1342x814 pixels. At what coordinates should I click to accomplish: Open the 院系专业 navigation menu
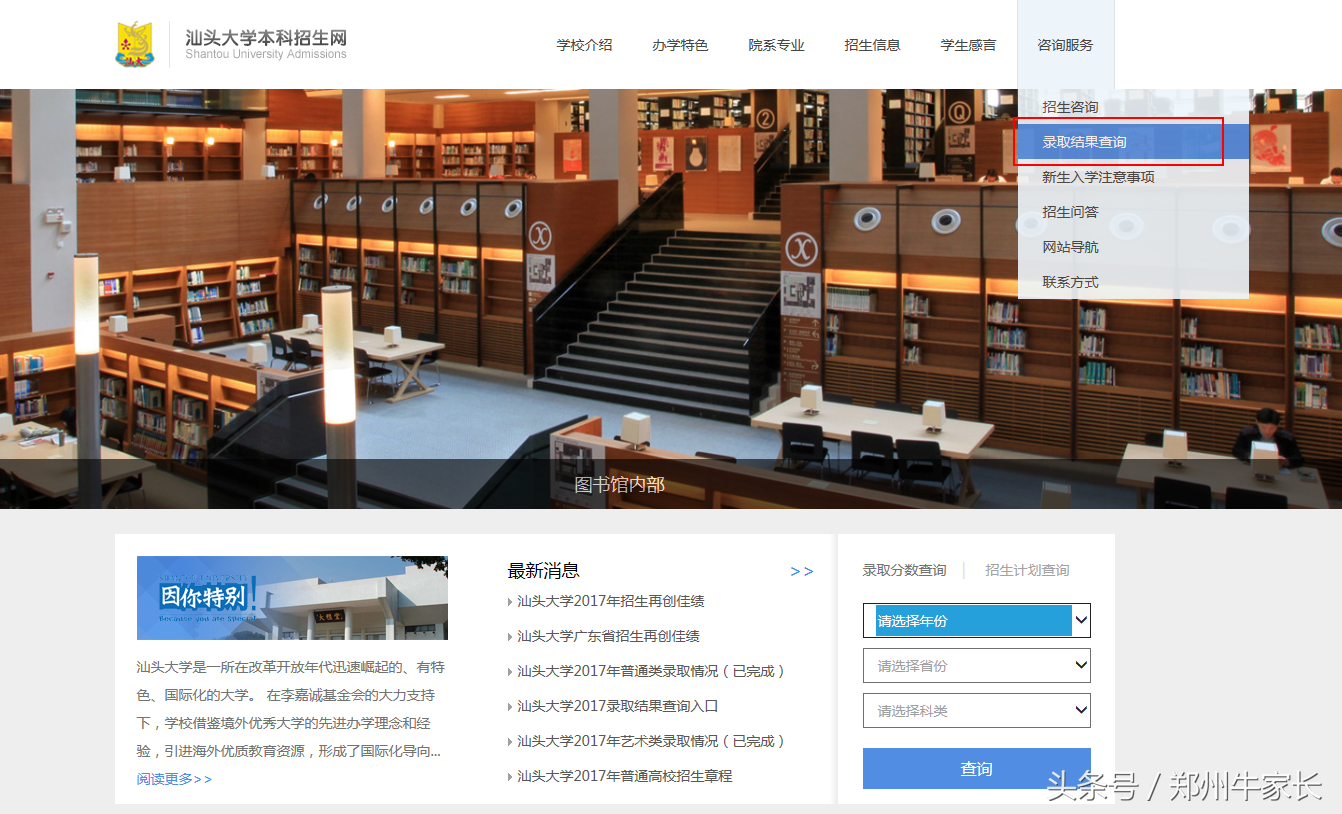tap(776, 44)
